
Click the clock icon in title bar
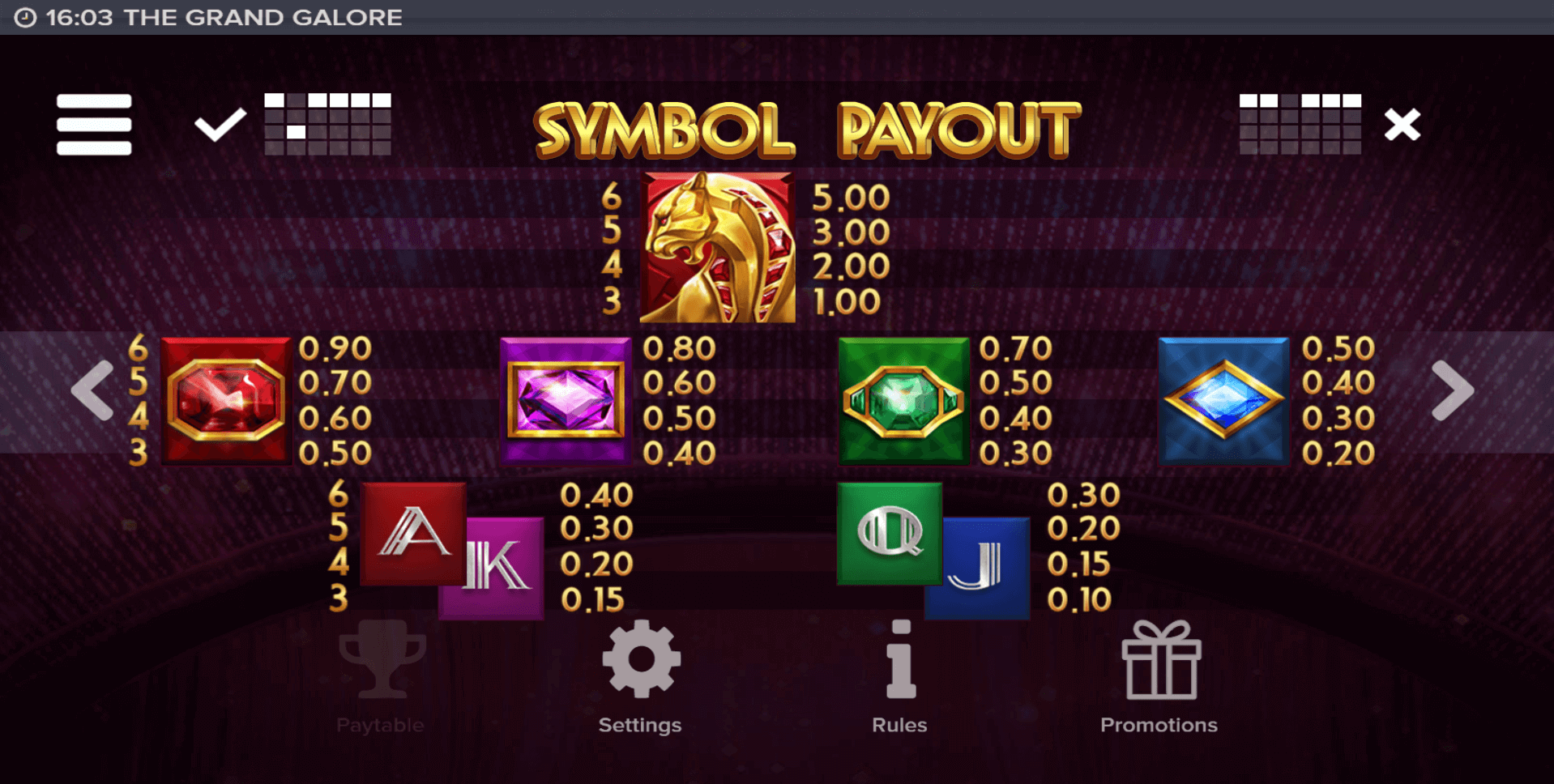[x=25, y=17]
